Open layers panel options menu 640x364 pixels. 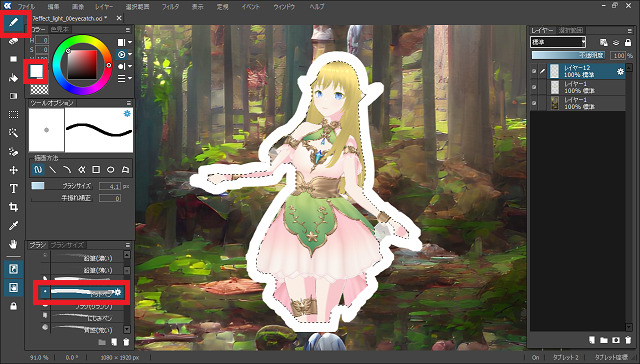(629, 31)
